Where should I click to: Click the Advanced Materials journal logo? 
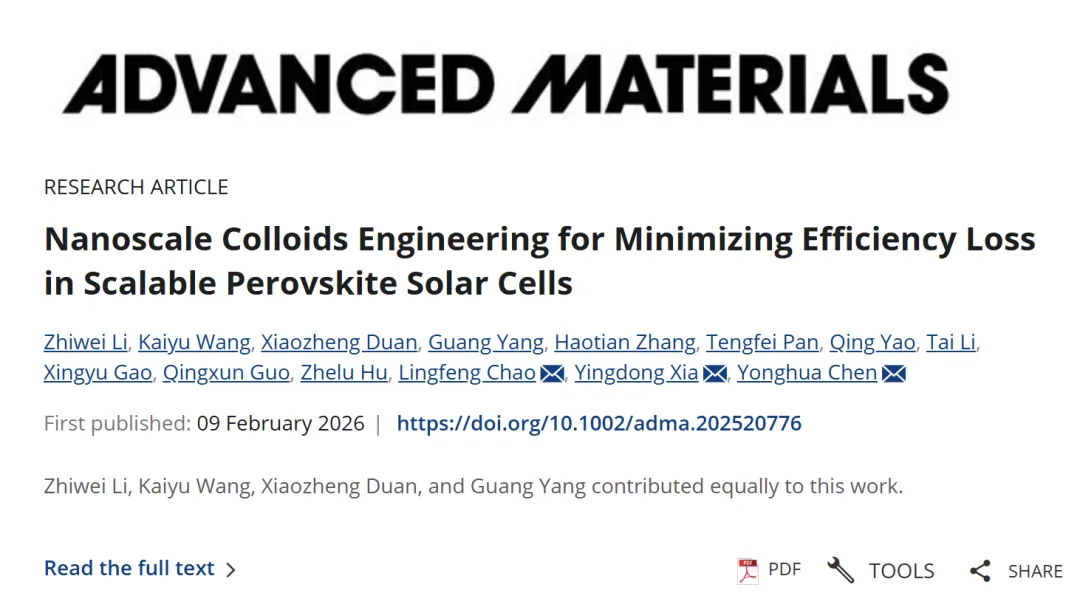click(506, 83)
